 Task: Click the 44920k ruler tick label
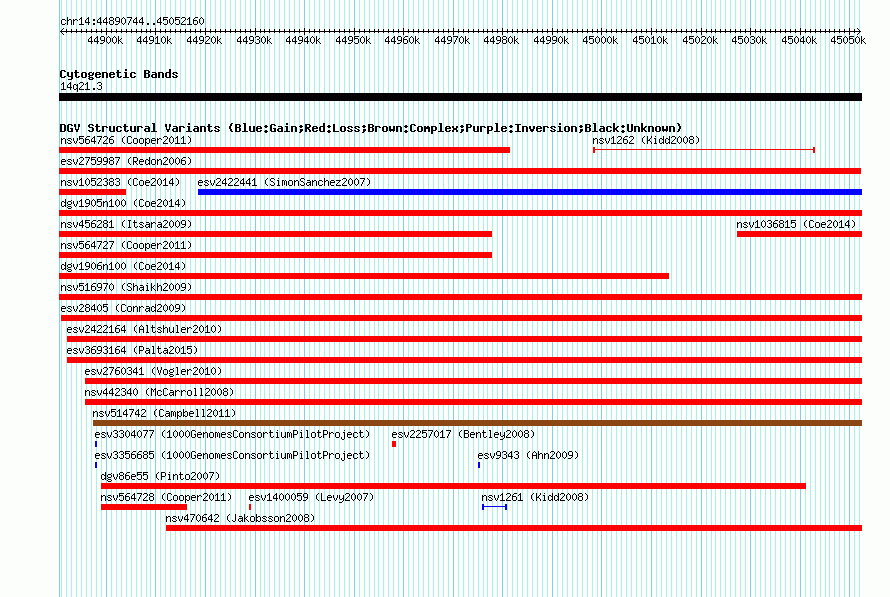pos(204,40)
